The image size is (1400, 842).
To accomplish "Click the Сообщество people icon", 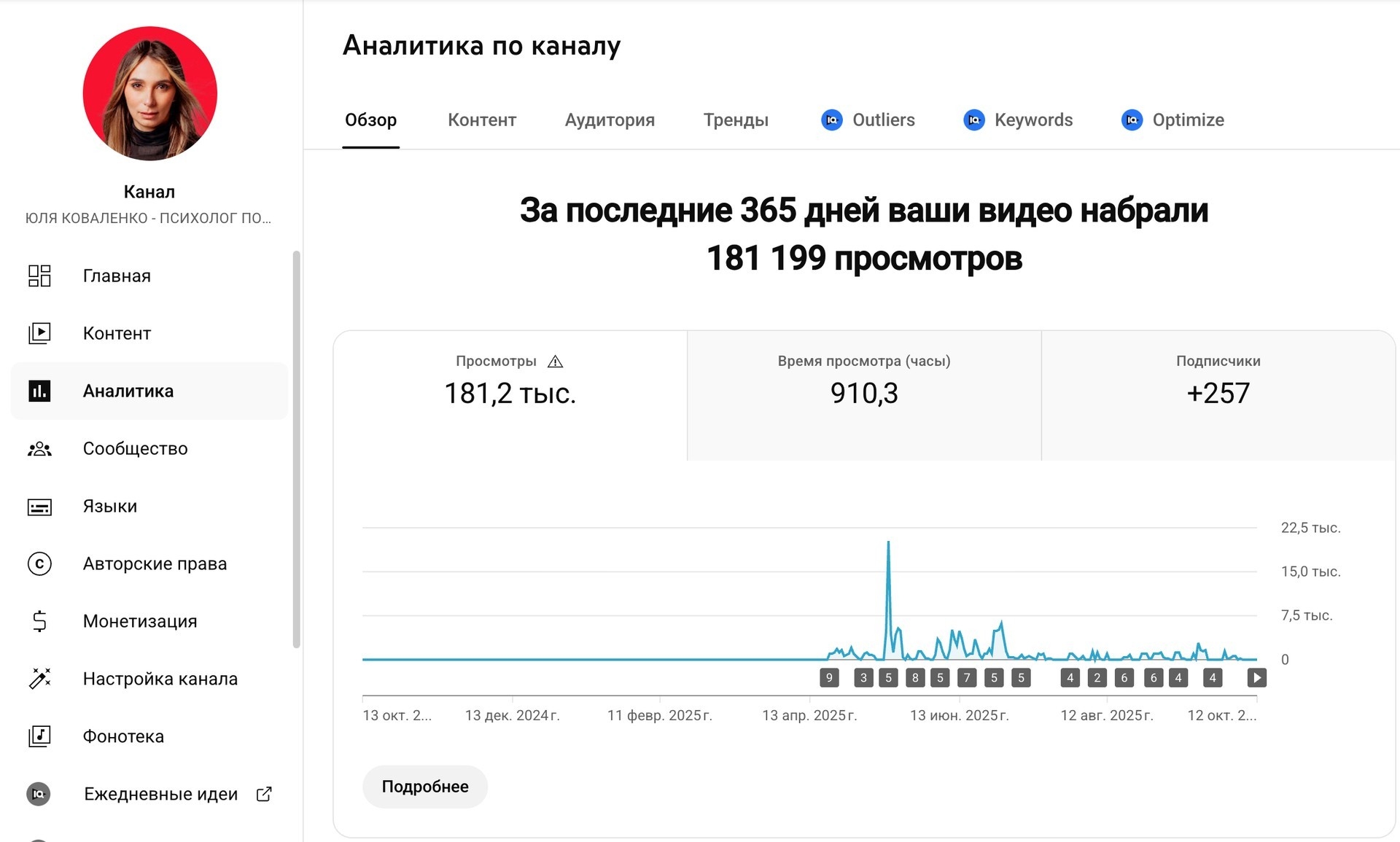I will coord(39,449).
